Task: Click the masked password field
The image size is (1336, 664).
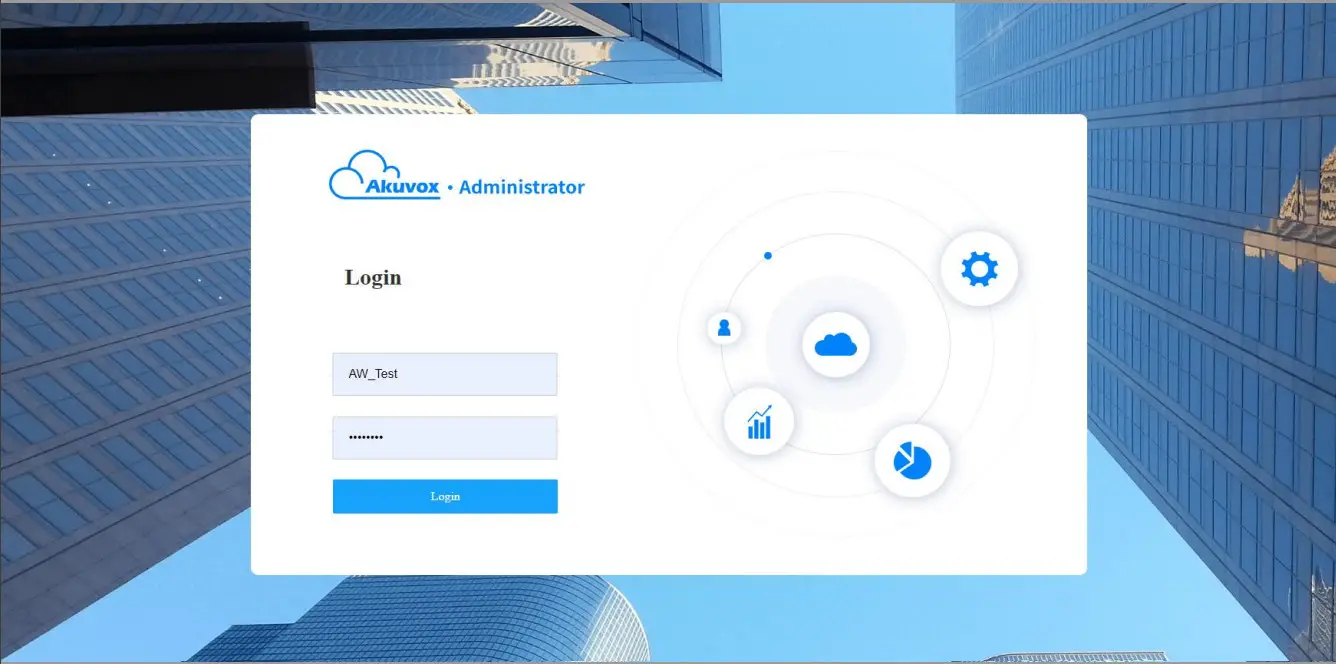Action: point(444,437)
